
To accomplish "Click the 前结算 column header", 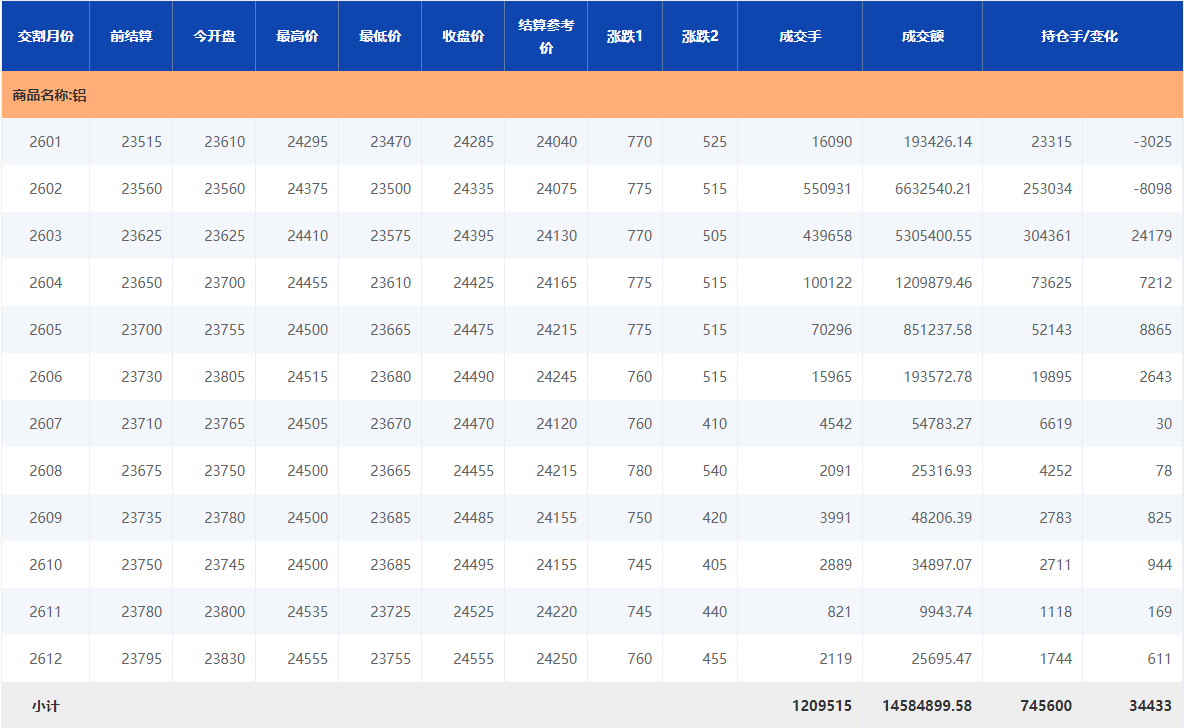I will tap(131, 36).
